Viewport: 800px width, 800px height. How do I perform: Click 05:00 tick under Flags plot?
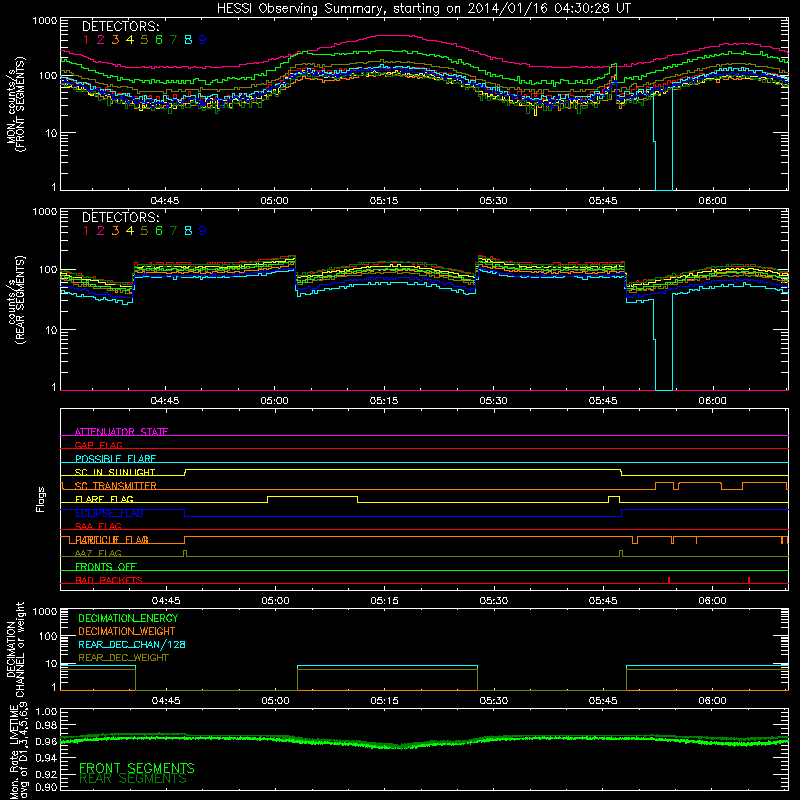[275, 601]
